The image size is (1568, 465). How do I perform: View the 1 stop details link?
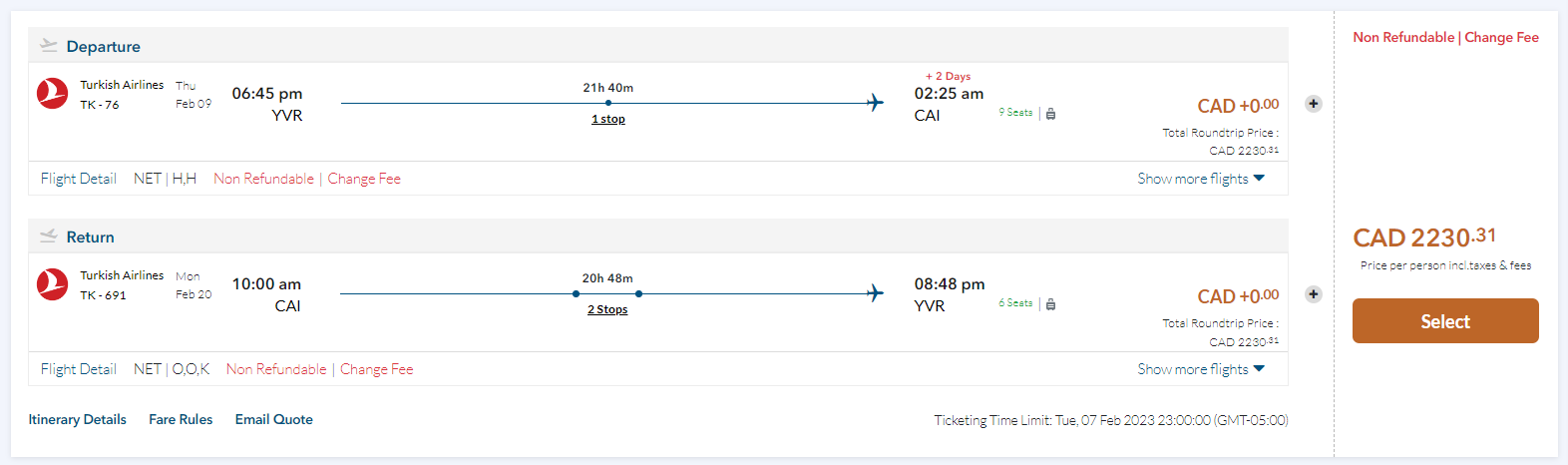(x=608, y=119)
